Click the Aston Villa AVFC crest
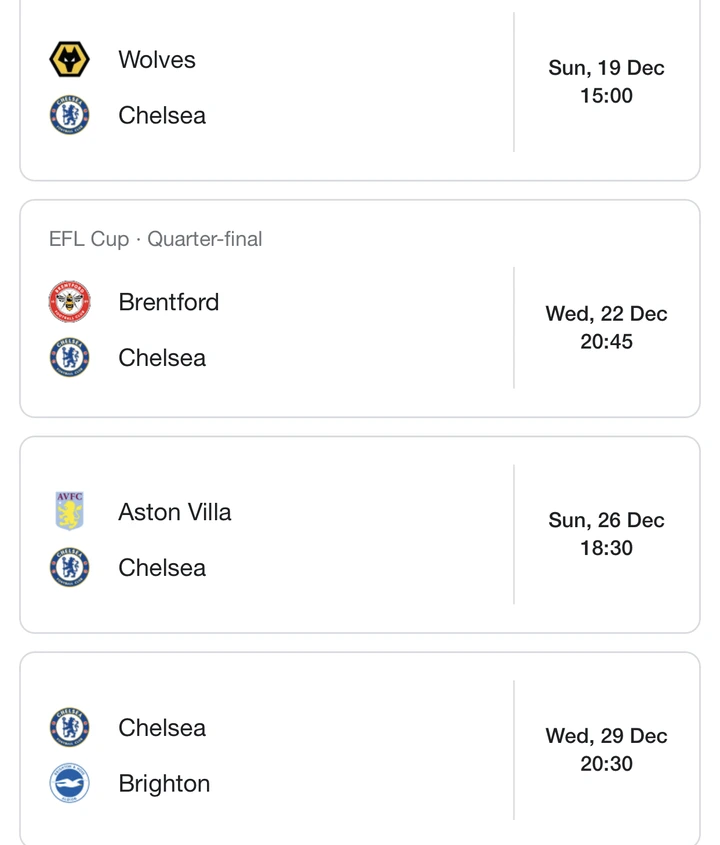Viewport: 720px width, 845px height. [70, 511]
